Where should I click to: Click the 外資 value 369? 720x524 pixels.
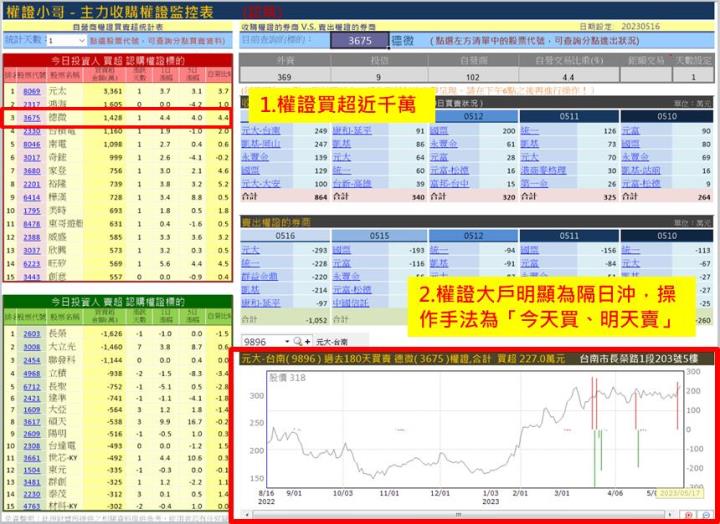pos(284,77)
